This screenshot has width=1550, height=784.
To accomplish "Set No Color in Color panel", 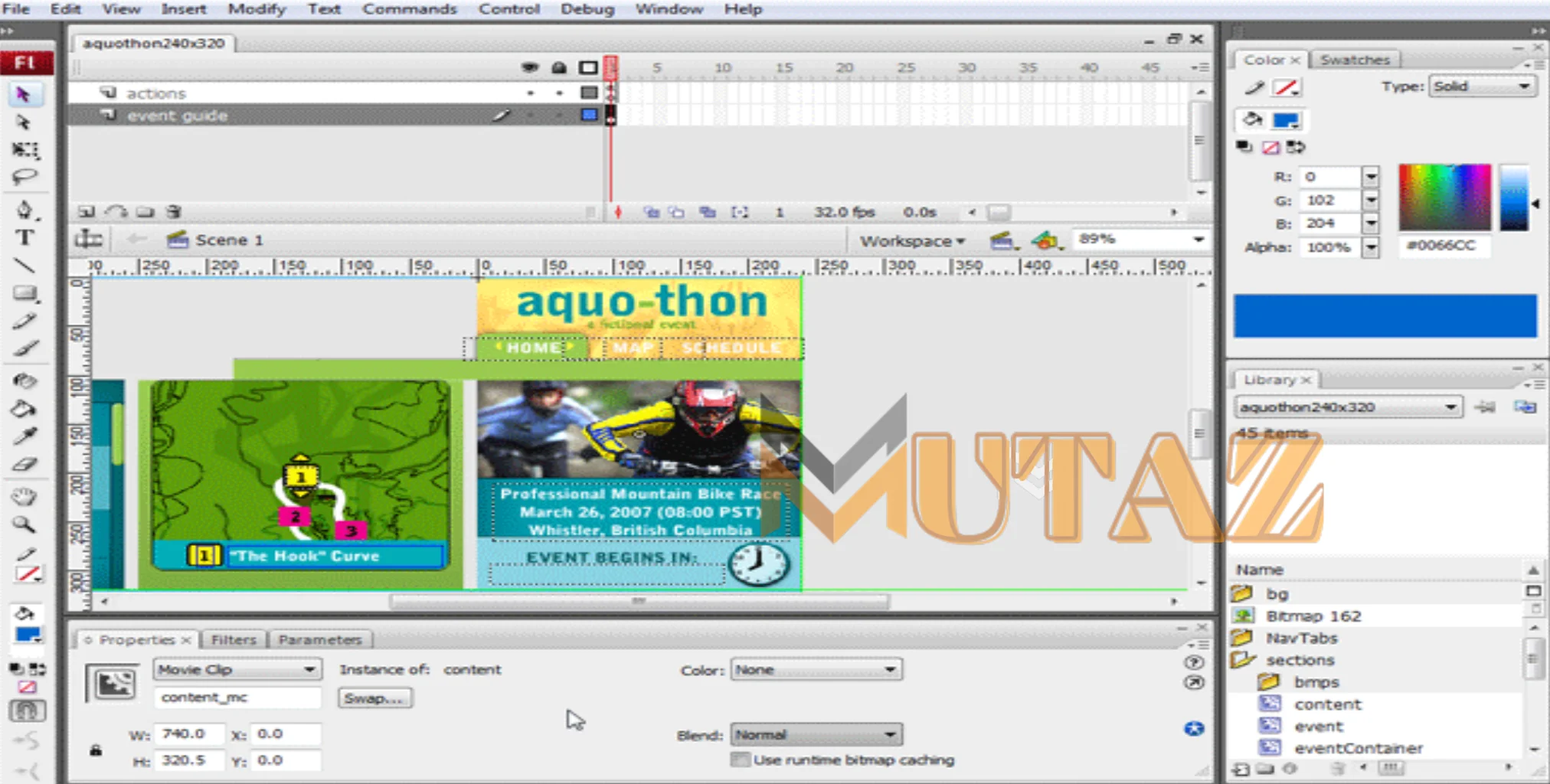I will 1270,147.
